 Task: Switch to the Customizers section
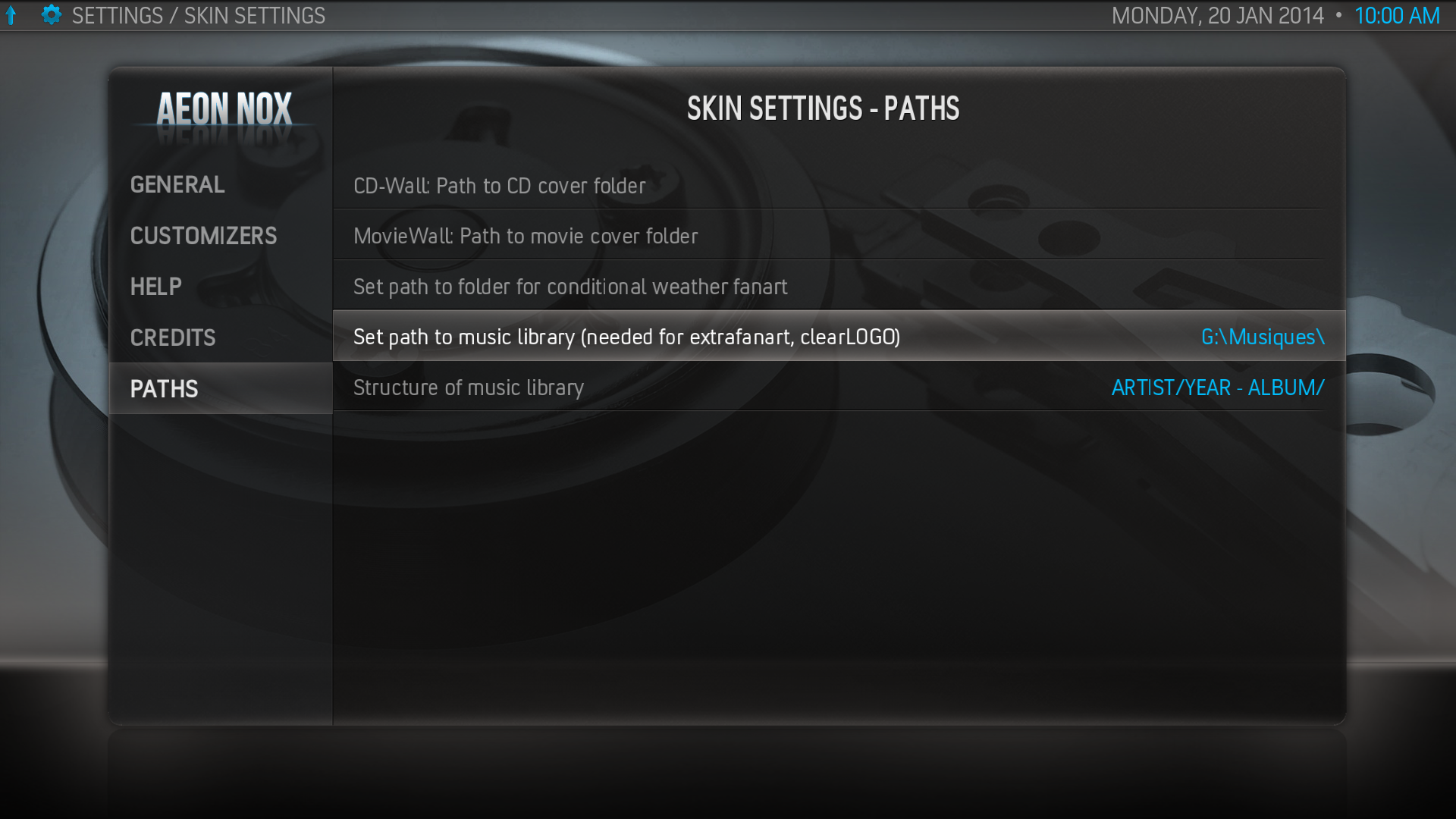(x=203, y=236)
